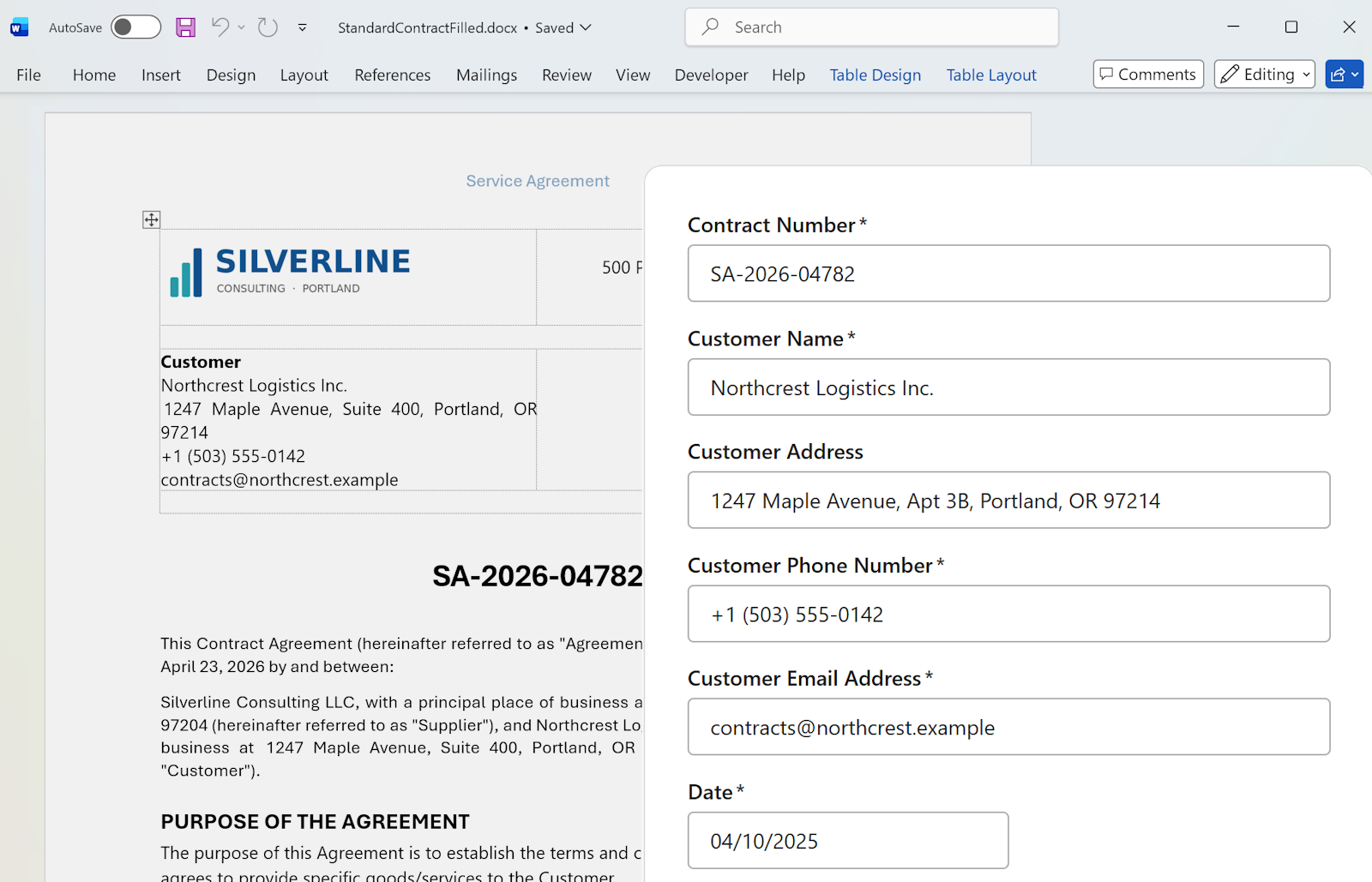Redo the last action
The height and width of the screenshot is (882, 1372).
point(268,27)
